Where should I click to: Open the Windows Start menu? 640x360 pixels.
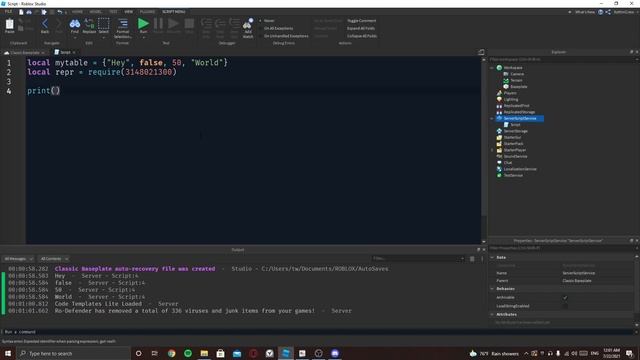click(8, 353)
